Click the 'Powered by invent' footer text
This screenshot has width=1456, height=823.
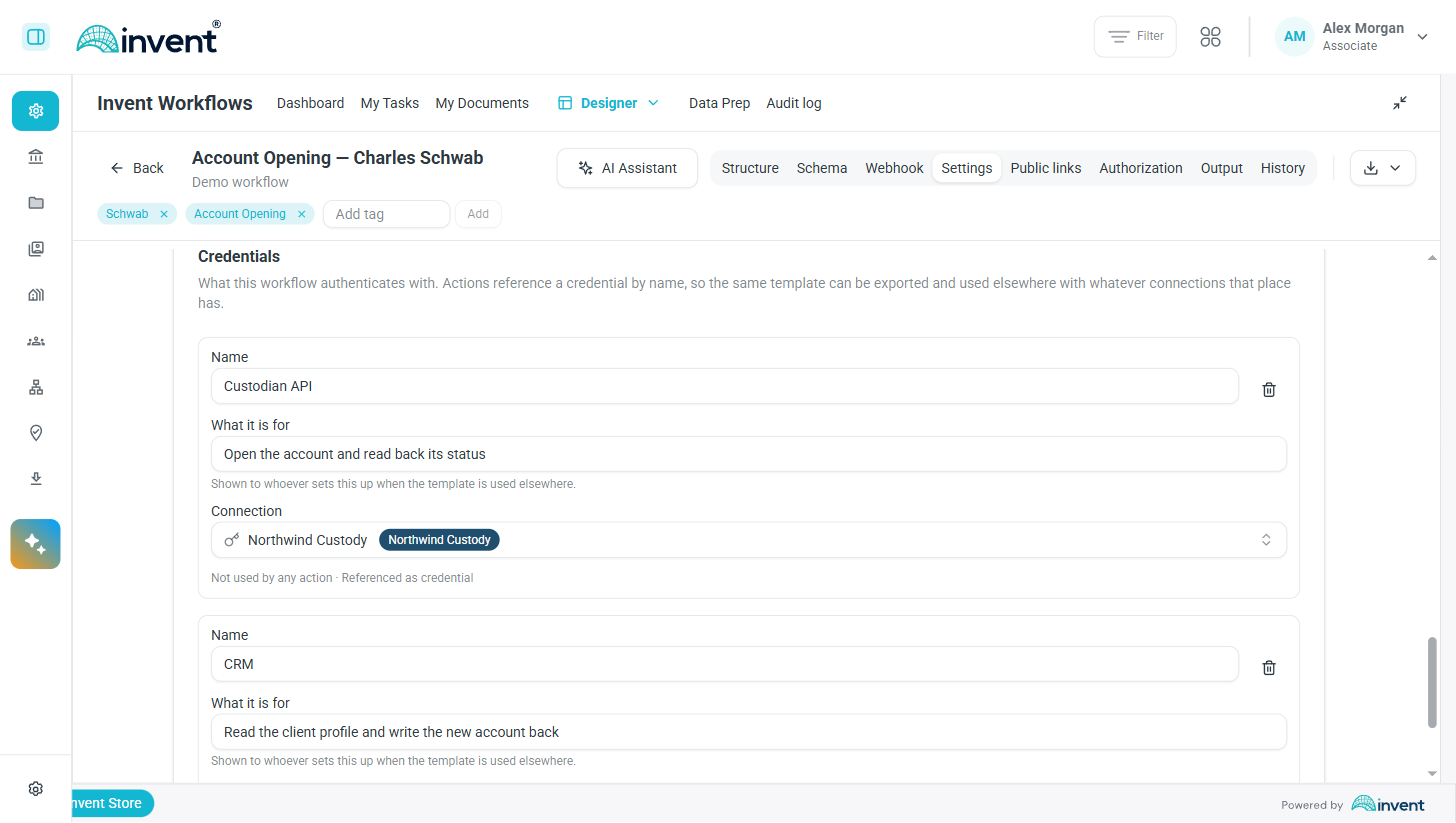(x=1353, y=804)
